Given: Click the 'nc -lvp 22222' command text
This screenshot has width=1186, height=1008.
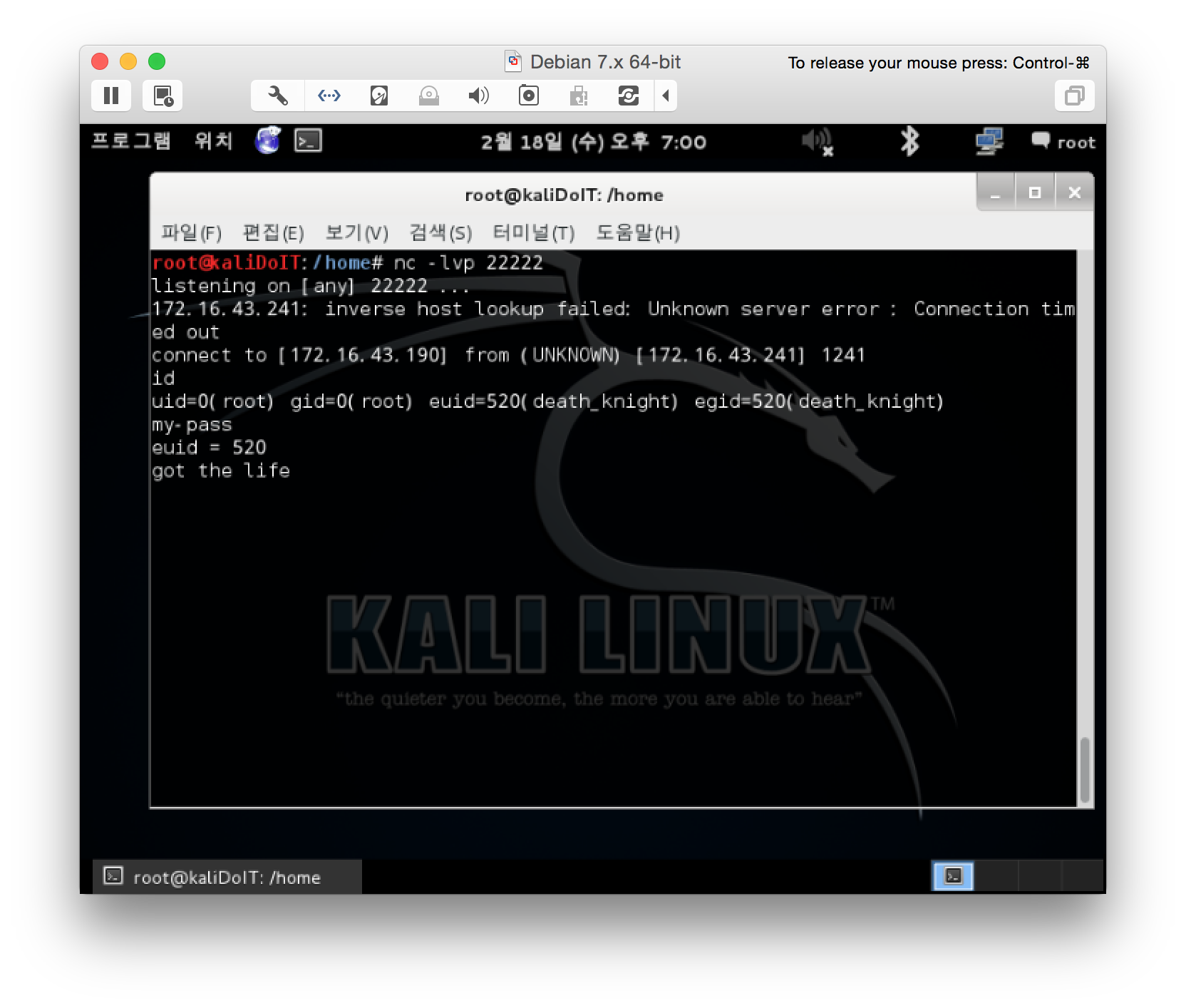Looking at the screenshot, I should pyautogui.click(x=468, y=262).
